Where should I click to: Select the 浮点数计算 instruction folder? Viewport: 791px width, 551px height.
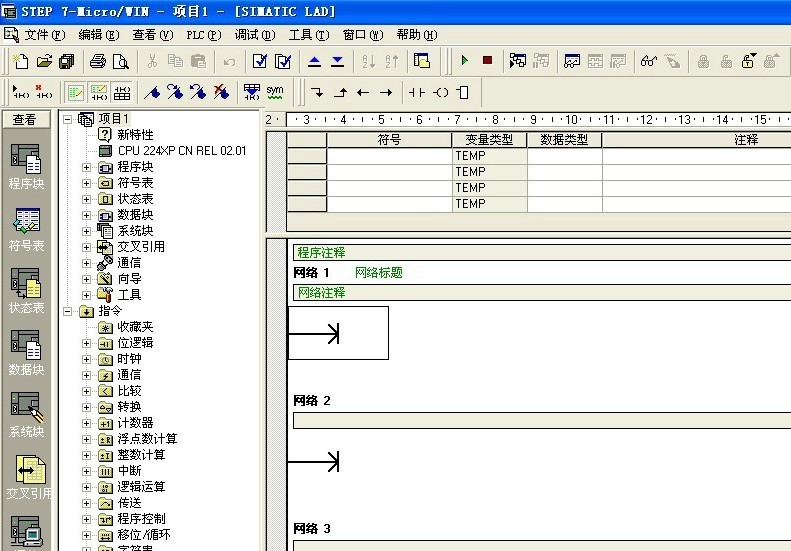coord(147,439)
